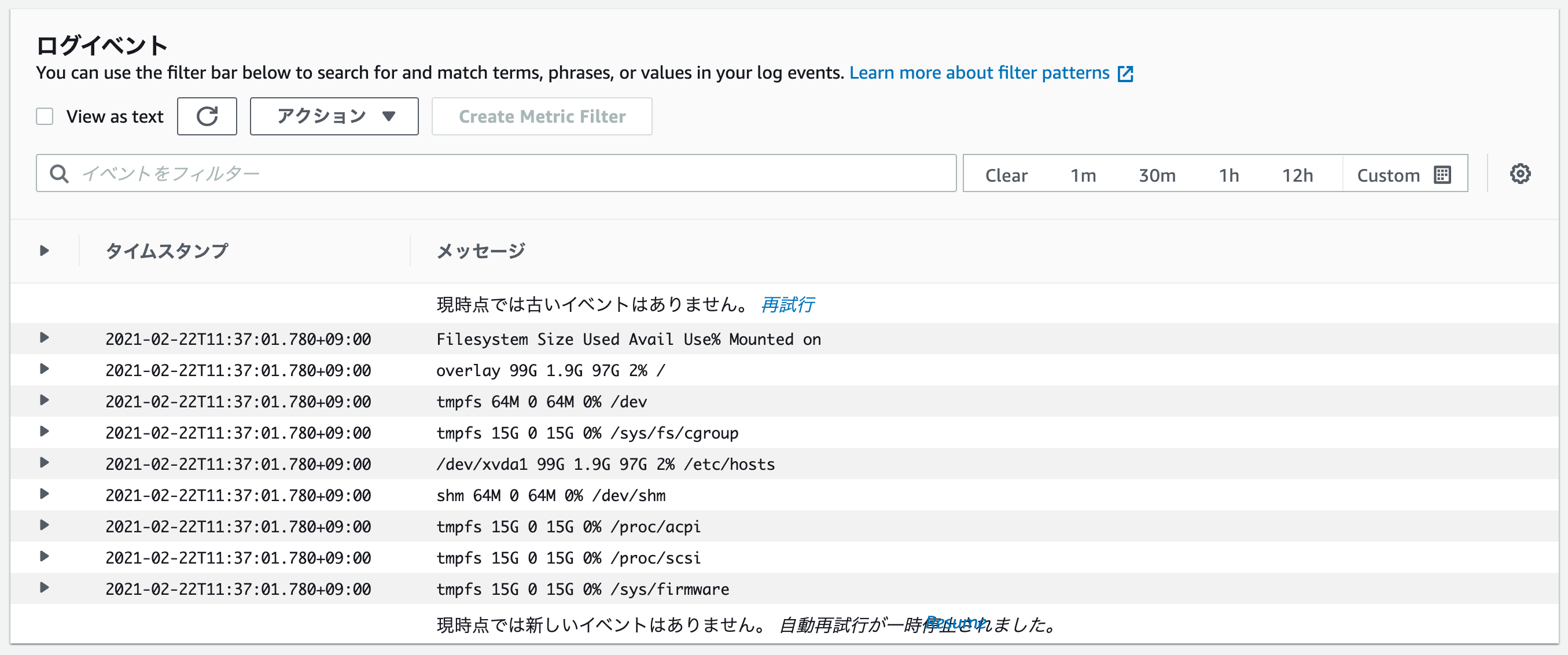Click the タイムスタンプ column header
Viewport: 1568px width, 655px height.
166,250
